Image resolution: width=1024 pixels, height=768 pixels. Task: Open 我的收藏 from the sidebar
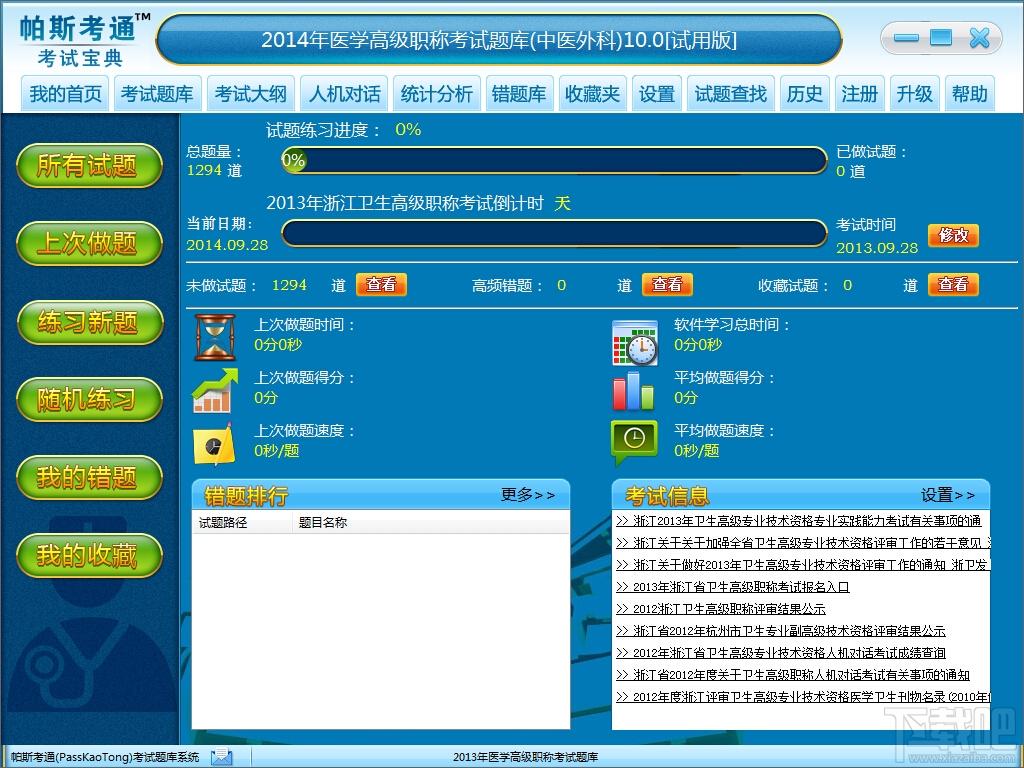[89, 555]
